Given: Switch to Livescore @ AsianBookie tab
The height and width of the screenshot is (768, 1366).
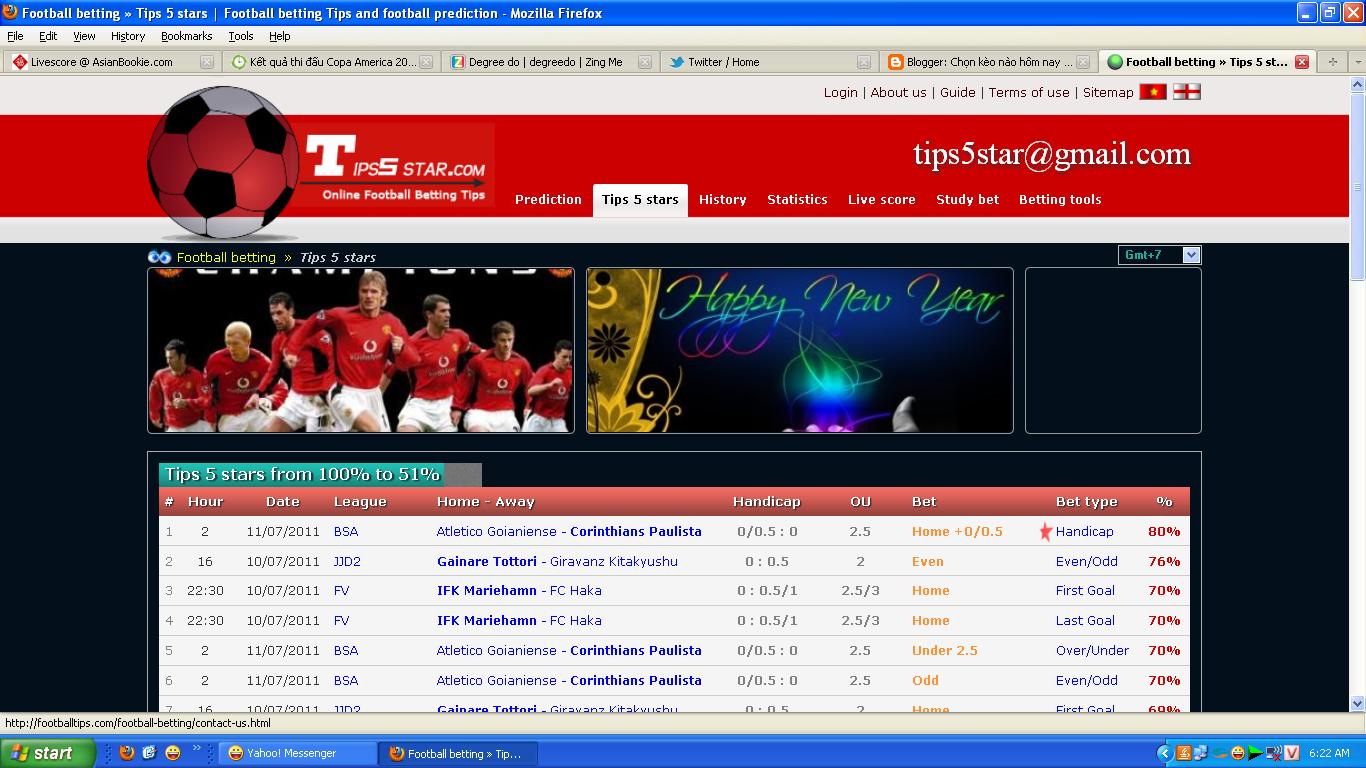Looking at the screenshot, I should 111,62.
